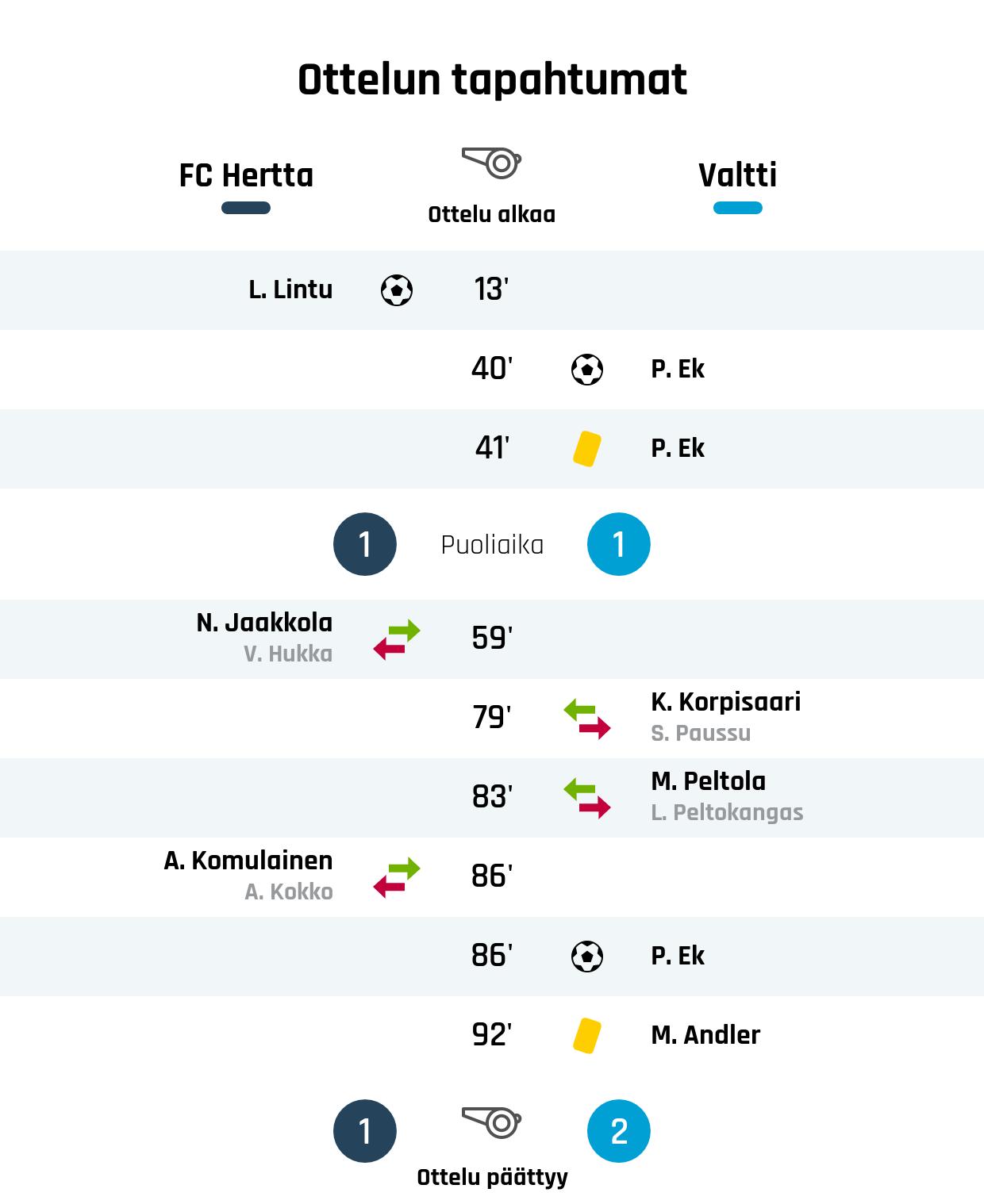Viewport: 984px width, 1204px height.
Task: Select the Valtti team name
Action: tap(737, 175)
